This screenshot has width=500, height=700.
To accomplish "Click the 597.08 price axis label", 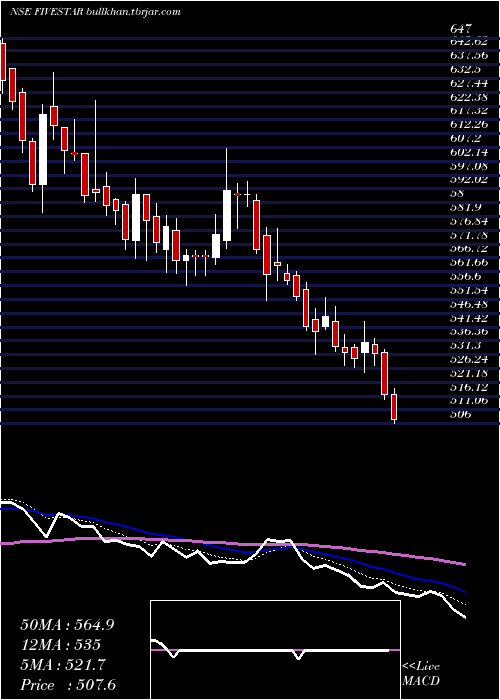I will point(469,166).
